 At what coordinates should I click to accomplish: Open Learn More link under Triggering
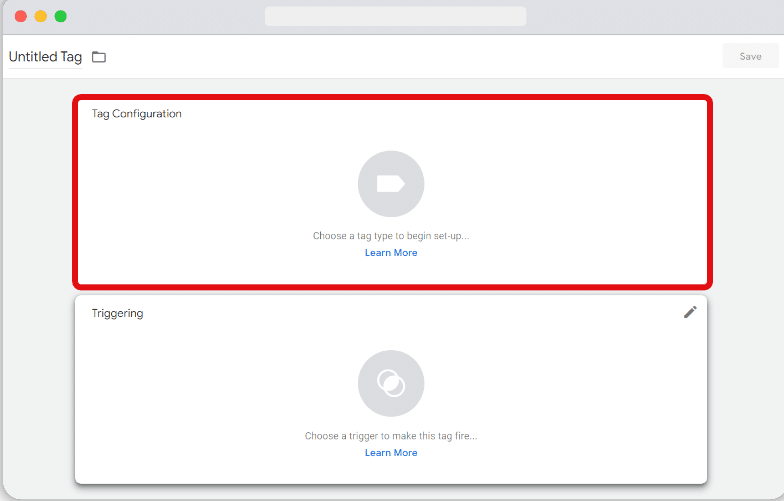(391, 453)
